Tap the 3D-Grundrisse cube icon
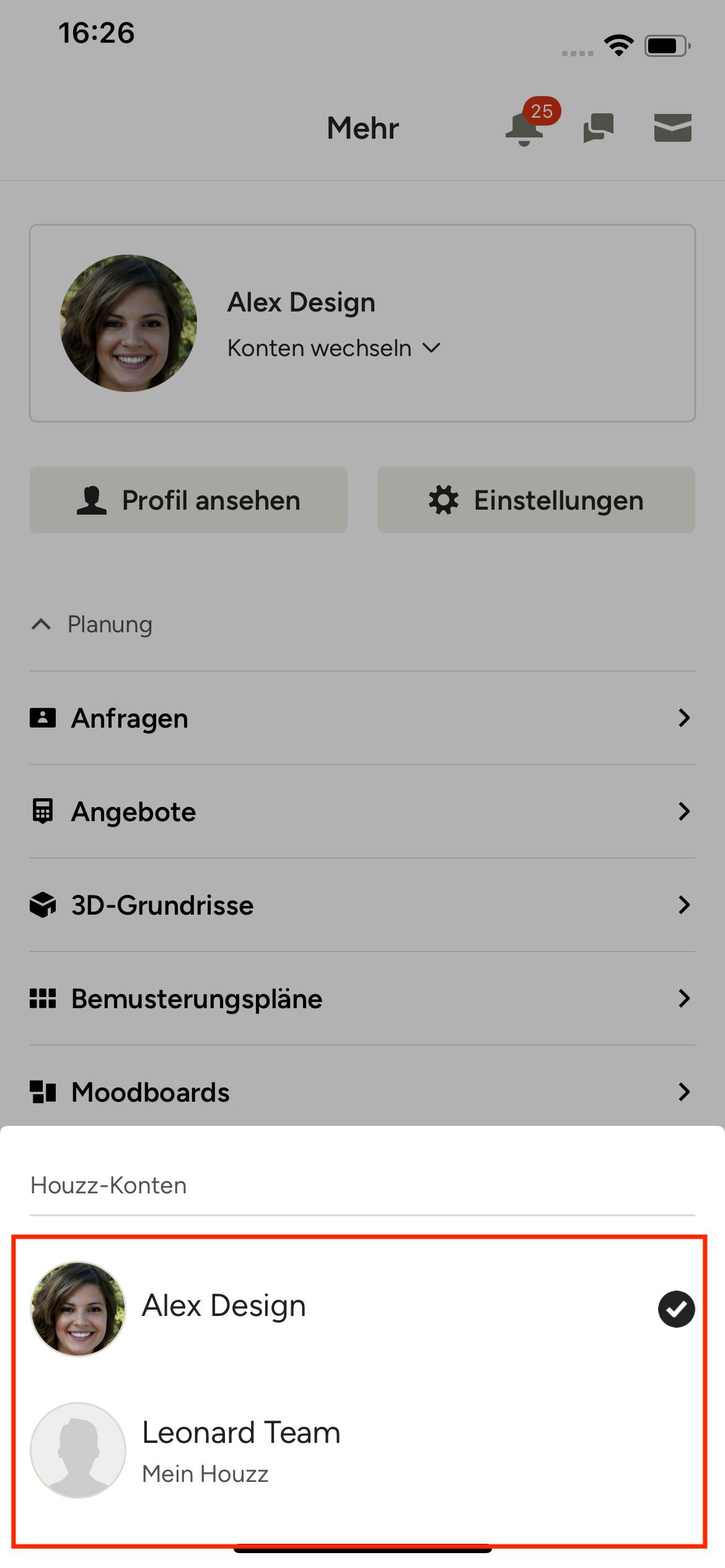Image resolution: width=725 pixels, height=1568 pixels. click(43, 905)
